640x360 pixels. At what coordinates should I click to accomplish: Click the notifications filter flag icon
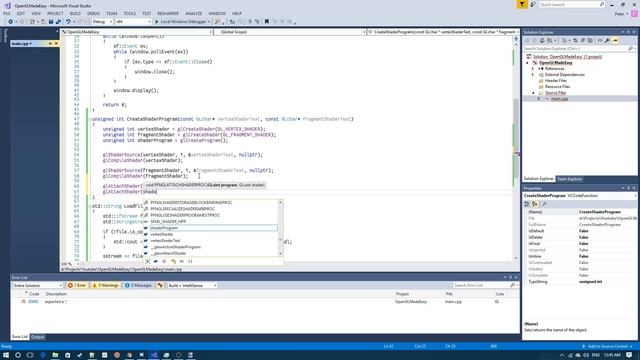pyautogui.click(x=522, y=4)
